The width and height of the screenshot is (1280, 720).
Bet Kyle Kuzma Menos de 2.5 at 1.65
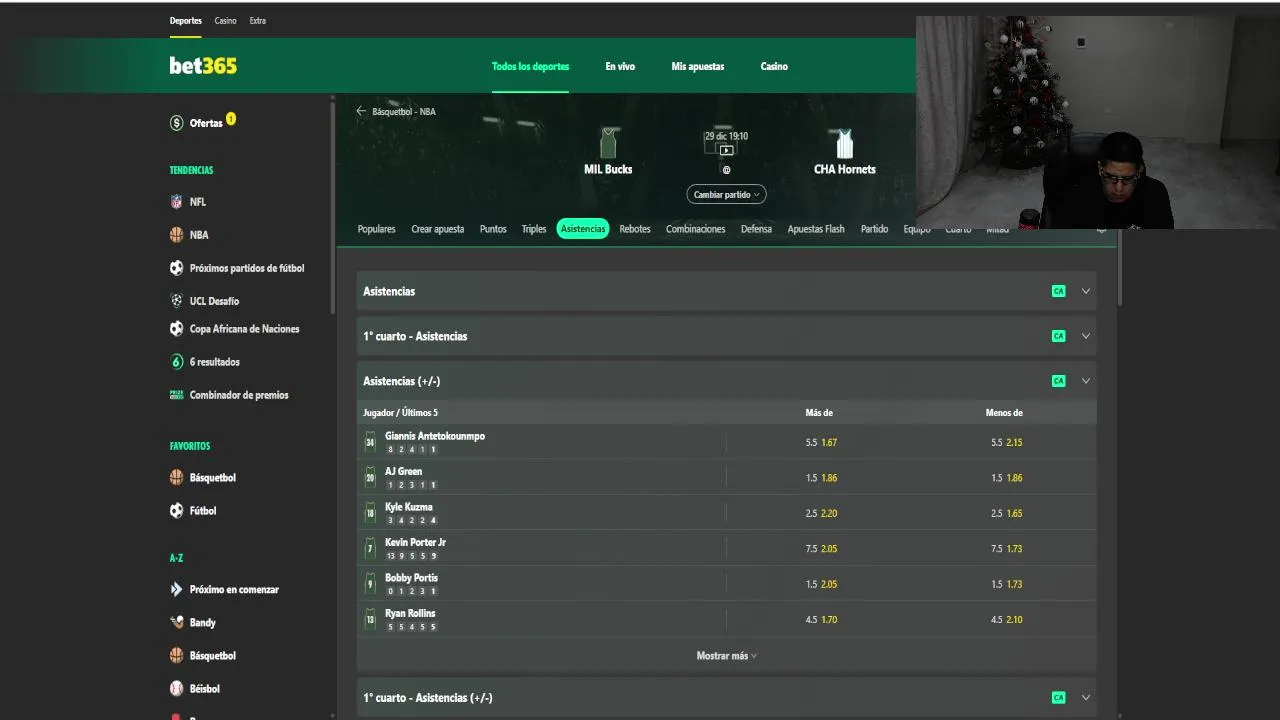point(1006,513)
